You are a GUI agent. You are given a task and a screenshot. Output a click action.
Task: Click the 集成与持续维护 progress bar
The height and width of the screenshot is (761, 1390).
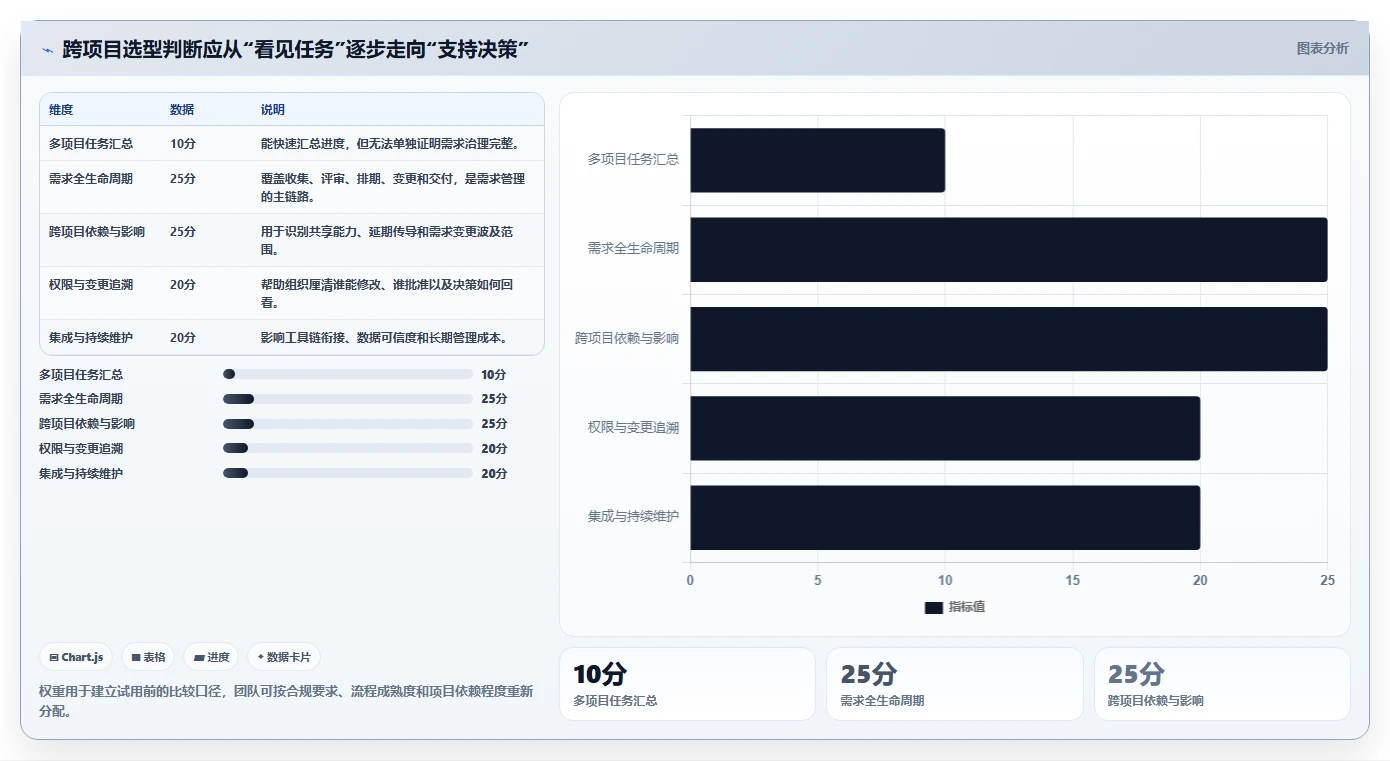point(348,473)
